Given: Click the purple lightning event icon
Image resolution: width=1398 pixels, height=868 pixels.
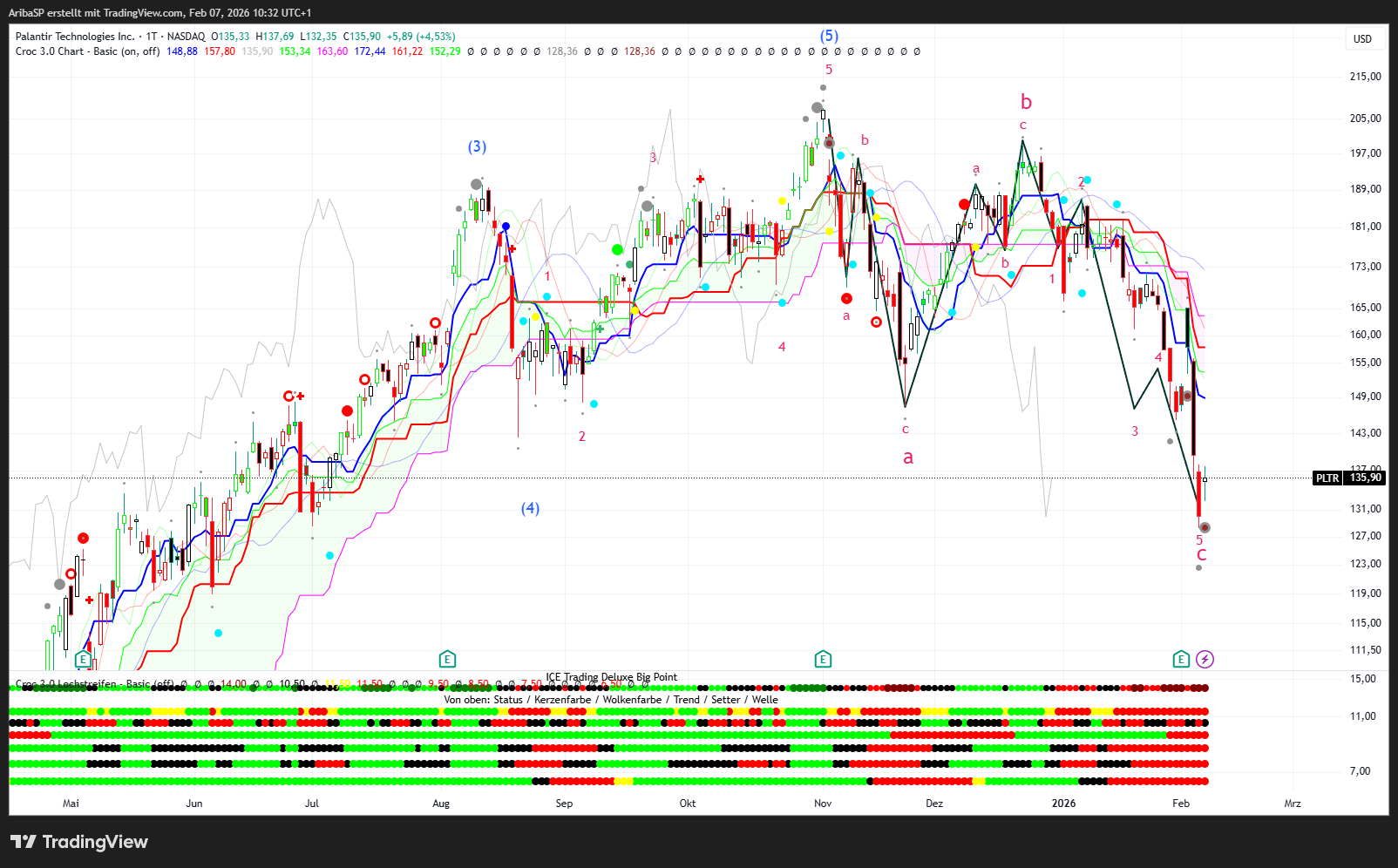Looking at the screenshot, I should pyautogui.click(x=1205, y=659).
